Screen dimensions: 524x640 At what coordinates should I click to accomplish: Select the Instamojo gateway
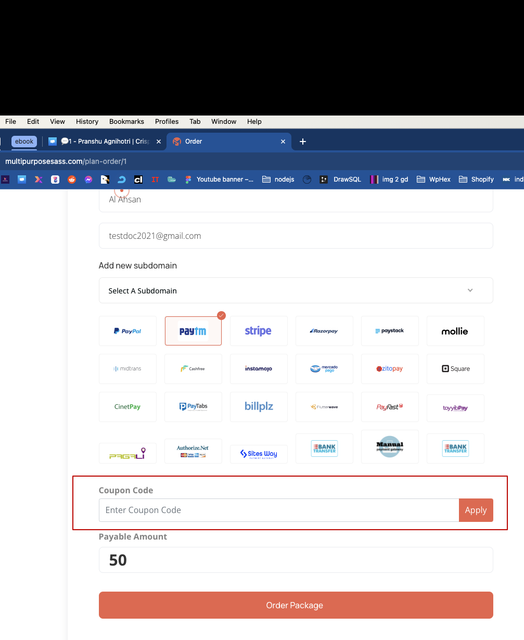259,369
